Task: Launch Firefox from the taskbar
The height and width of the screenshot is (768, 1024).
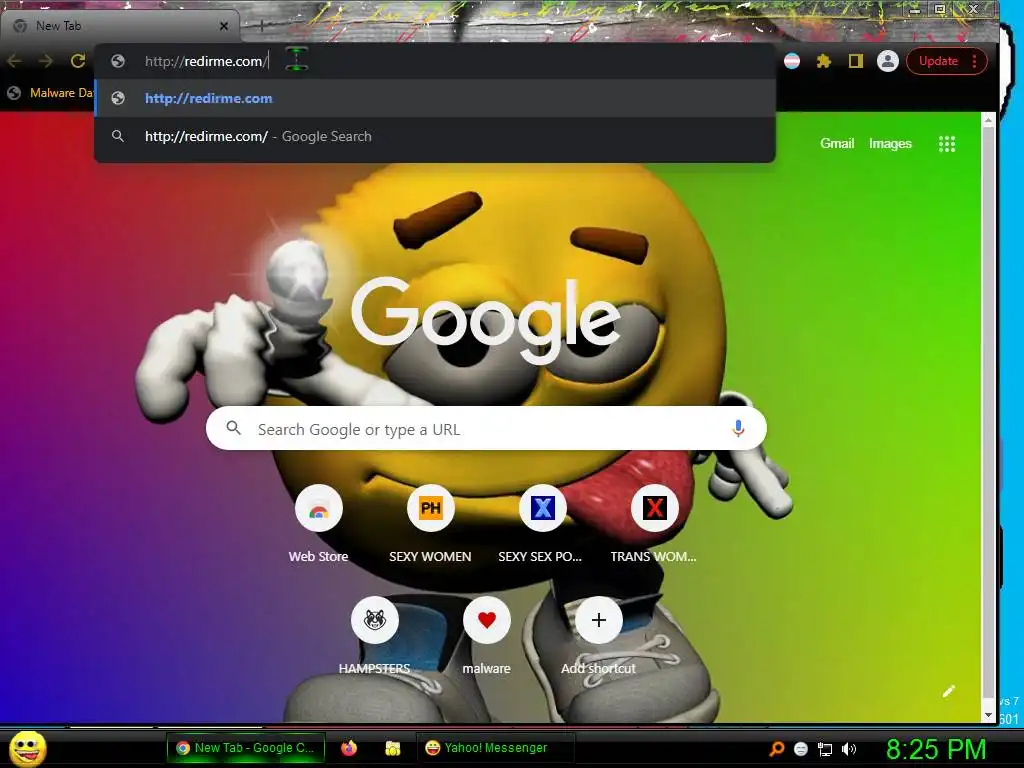Action: tap(349, 748)
